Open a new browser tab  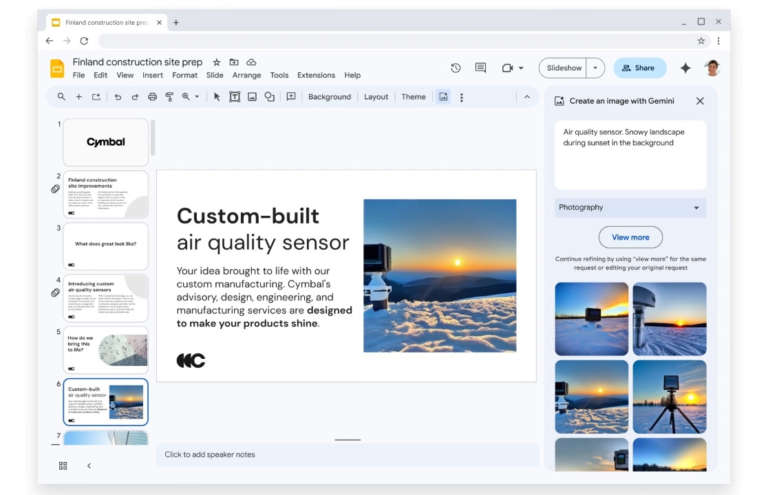coord(176,23)
